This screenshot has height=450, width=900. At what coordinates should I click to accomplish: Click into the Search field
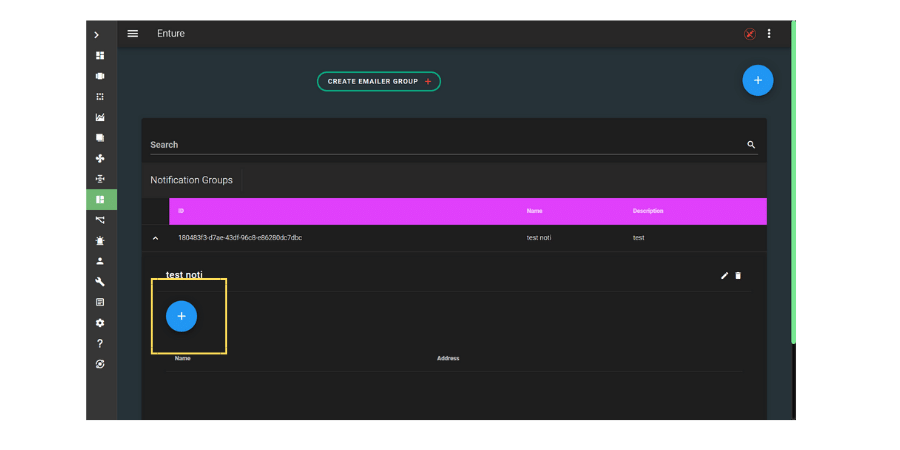[440, 145]
